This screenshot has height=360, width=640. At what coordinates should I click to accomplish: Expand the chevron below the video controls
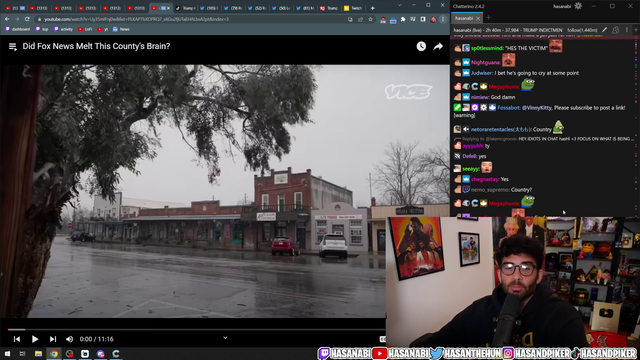(225, 338)
